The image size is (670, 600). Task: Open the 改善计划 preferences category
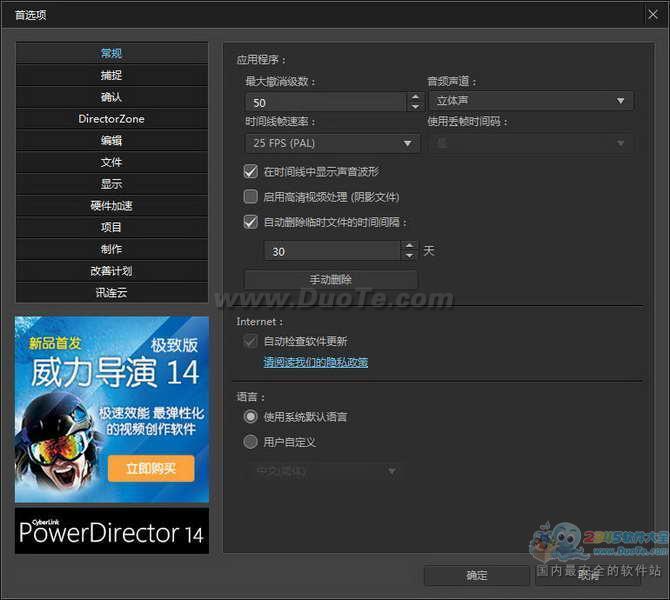tap(112, 271)
